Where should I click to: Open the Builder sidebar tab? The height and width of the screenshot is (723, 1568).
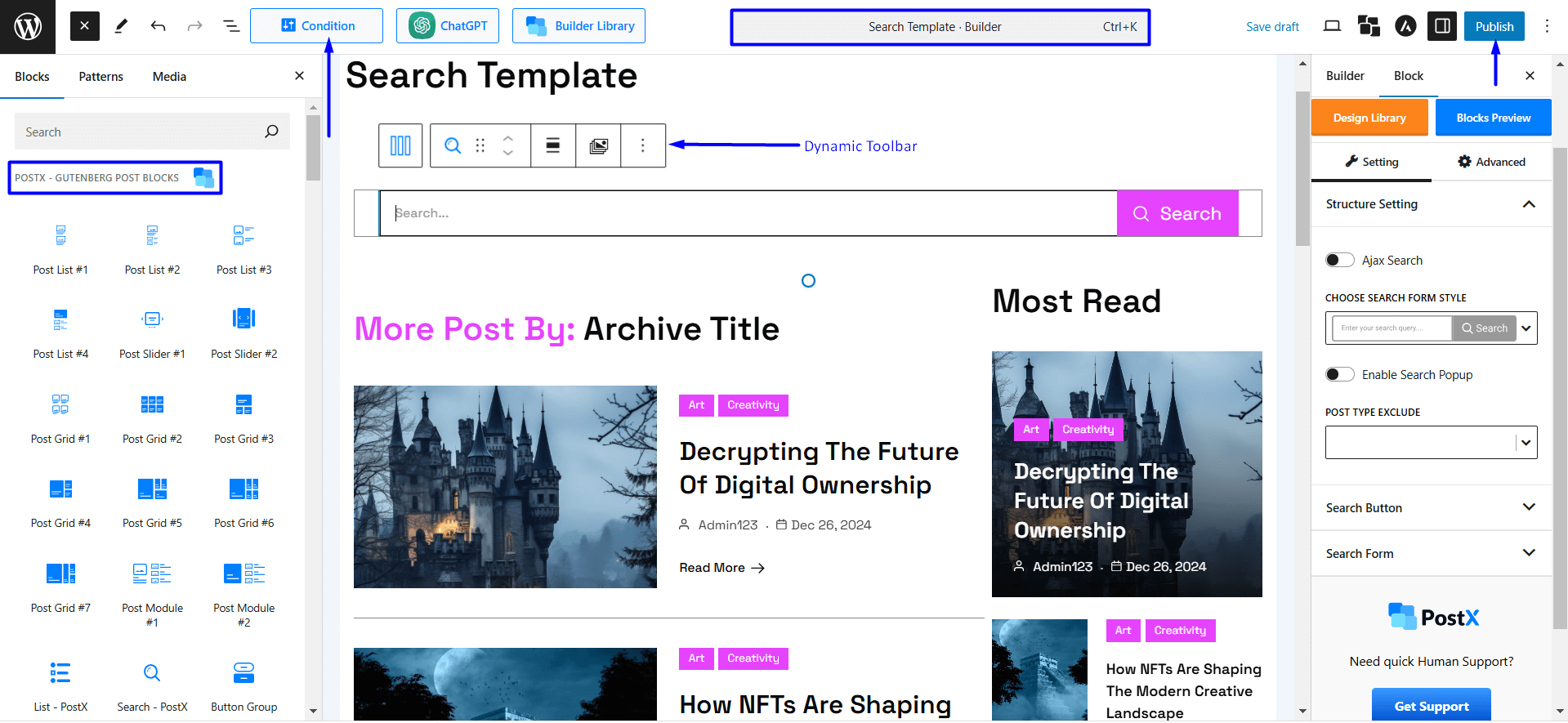1345,75
